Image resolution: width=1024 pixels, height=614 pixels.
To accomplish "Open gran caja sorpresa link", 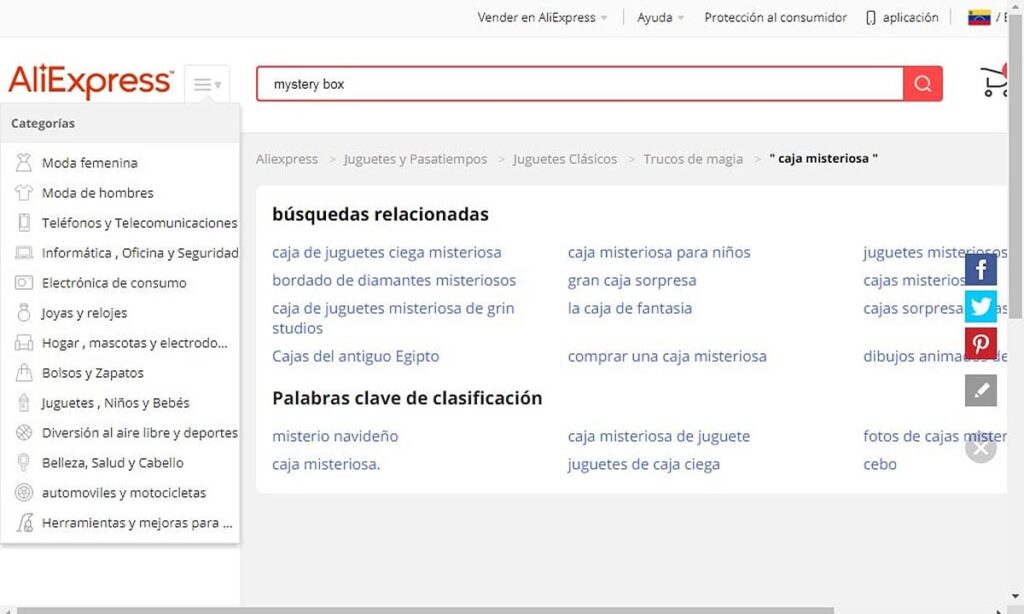I will pos(632,280).
